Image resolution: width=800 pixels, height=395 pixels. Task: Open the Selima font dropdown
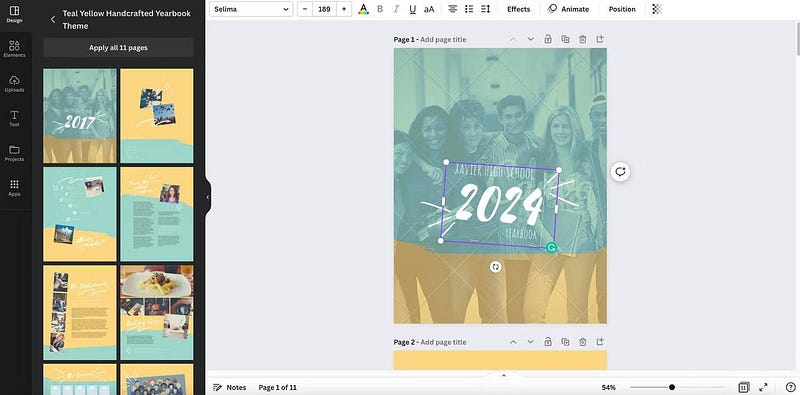coord(251,9)
